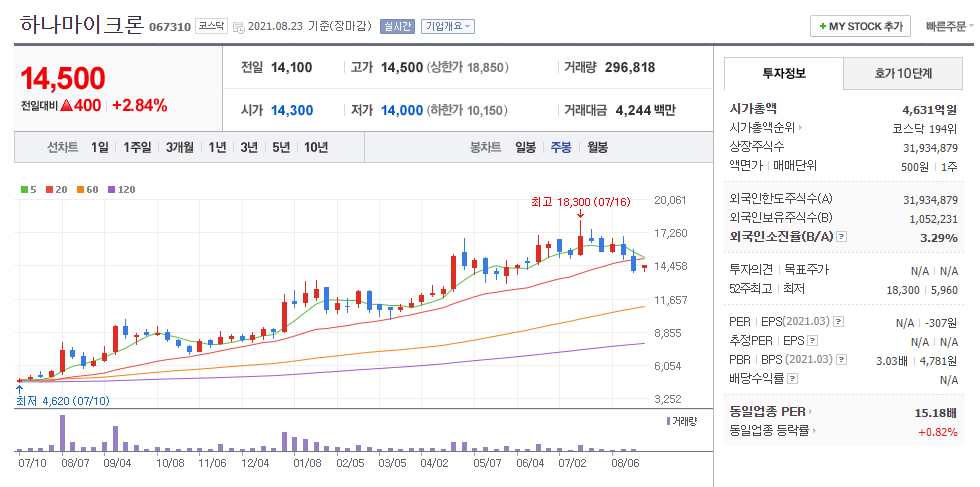980x487 pixels.
Task: Click the 동일업종 등락률 link
Action: 769,431
